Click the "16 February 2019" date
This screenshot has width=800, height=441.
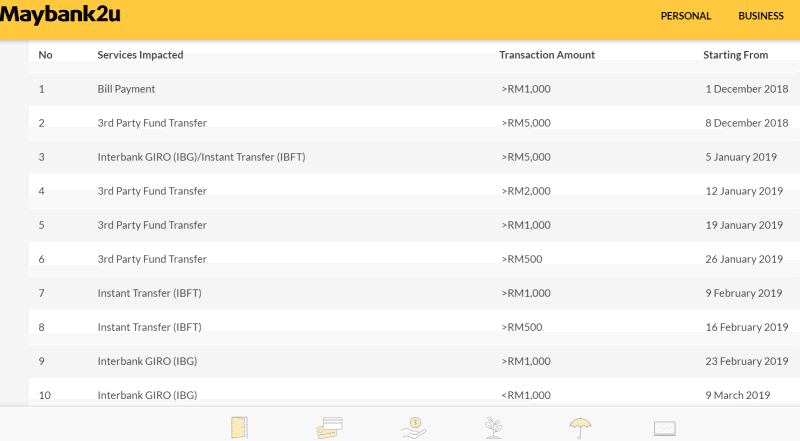click(747, 327)
